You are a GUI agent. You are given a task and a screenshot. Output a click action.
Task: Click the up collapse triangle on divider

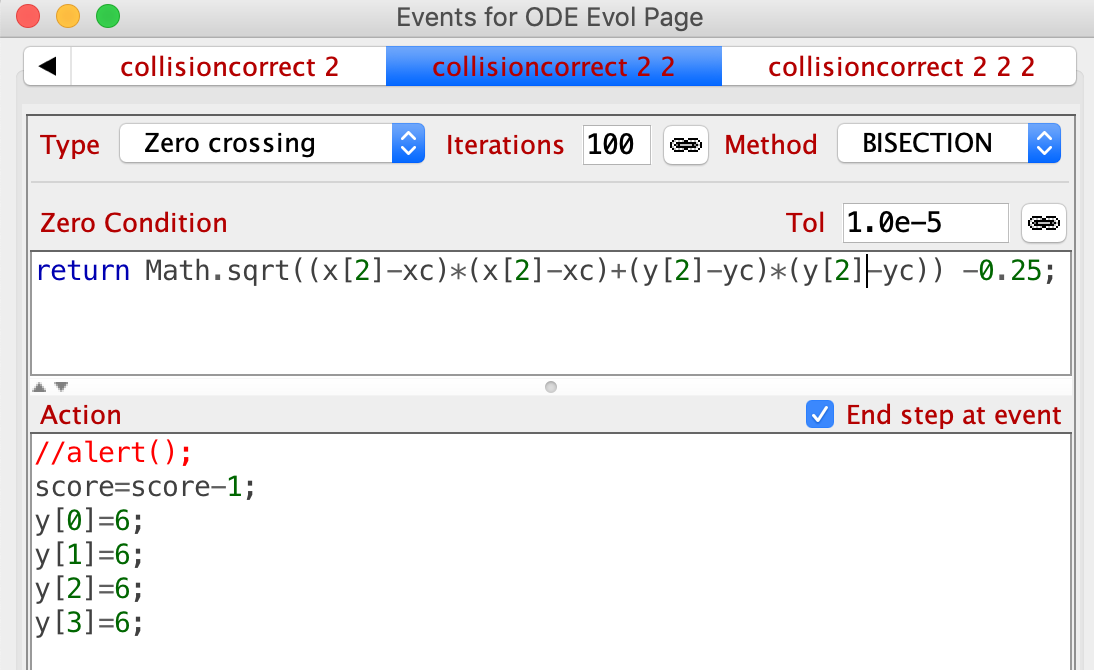pos(39,387)
